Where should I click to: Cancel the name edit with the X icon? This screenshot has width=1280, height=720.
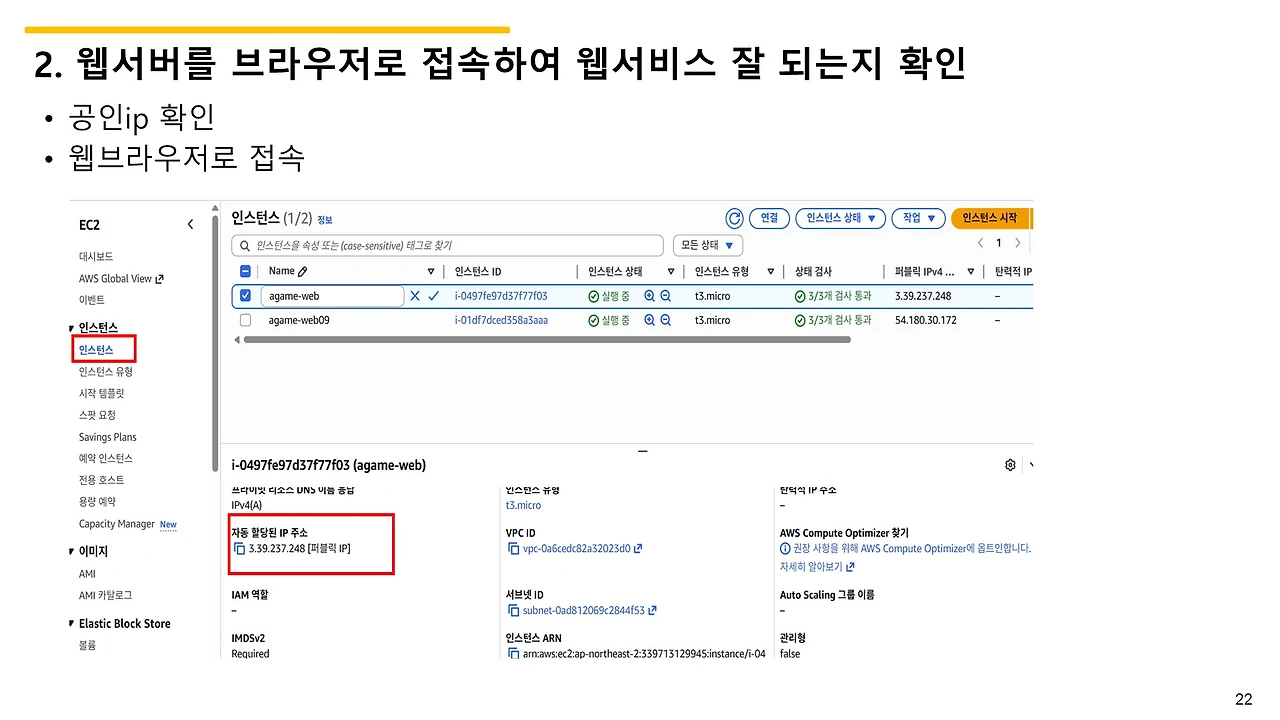point(415,295)
